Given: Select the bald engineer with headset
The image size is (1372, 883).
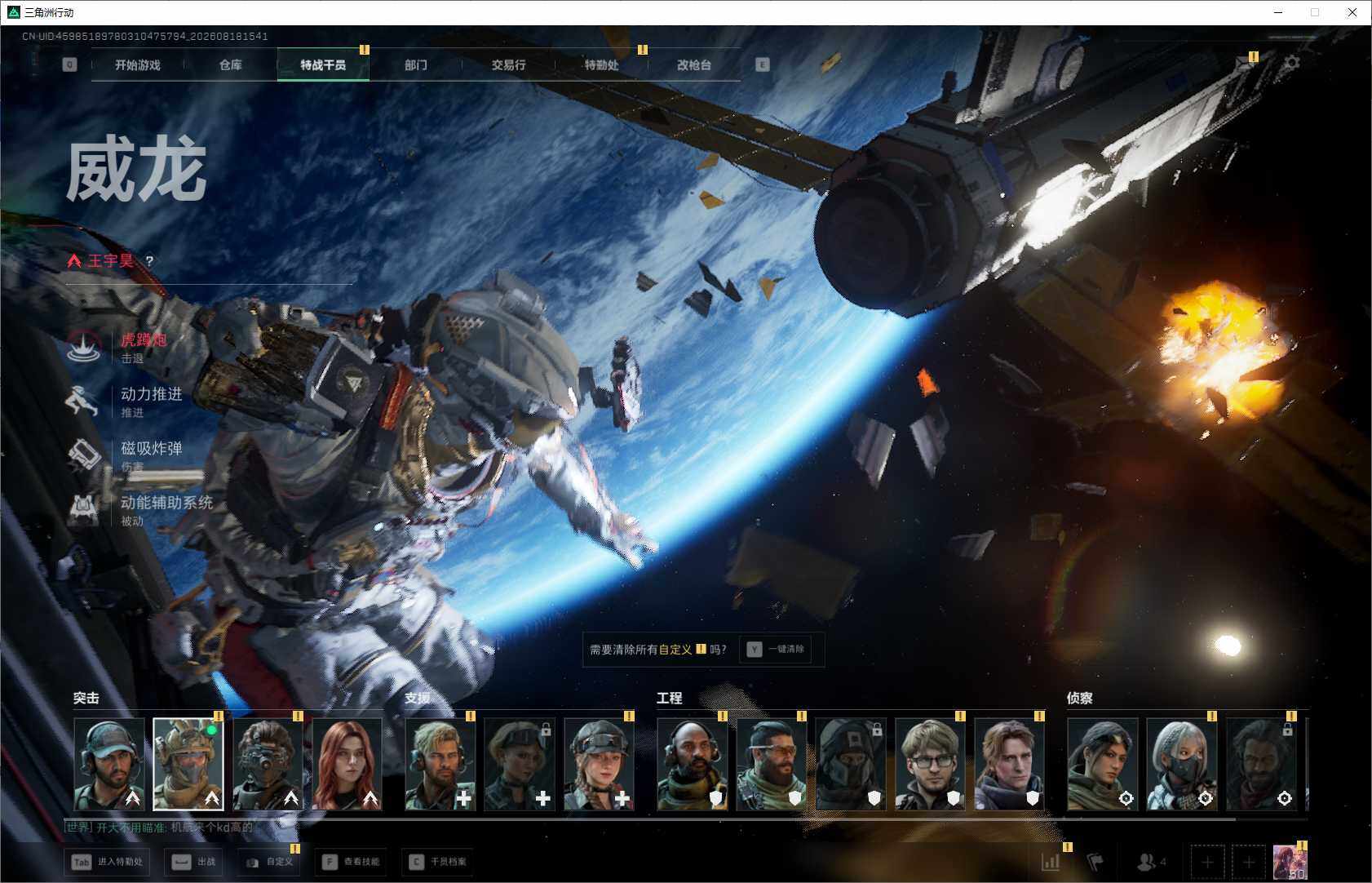Looking at the screenshot, I should tap(693, 764).
